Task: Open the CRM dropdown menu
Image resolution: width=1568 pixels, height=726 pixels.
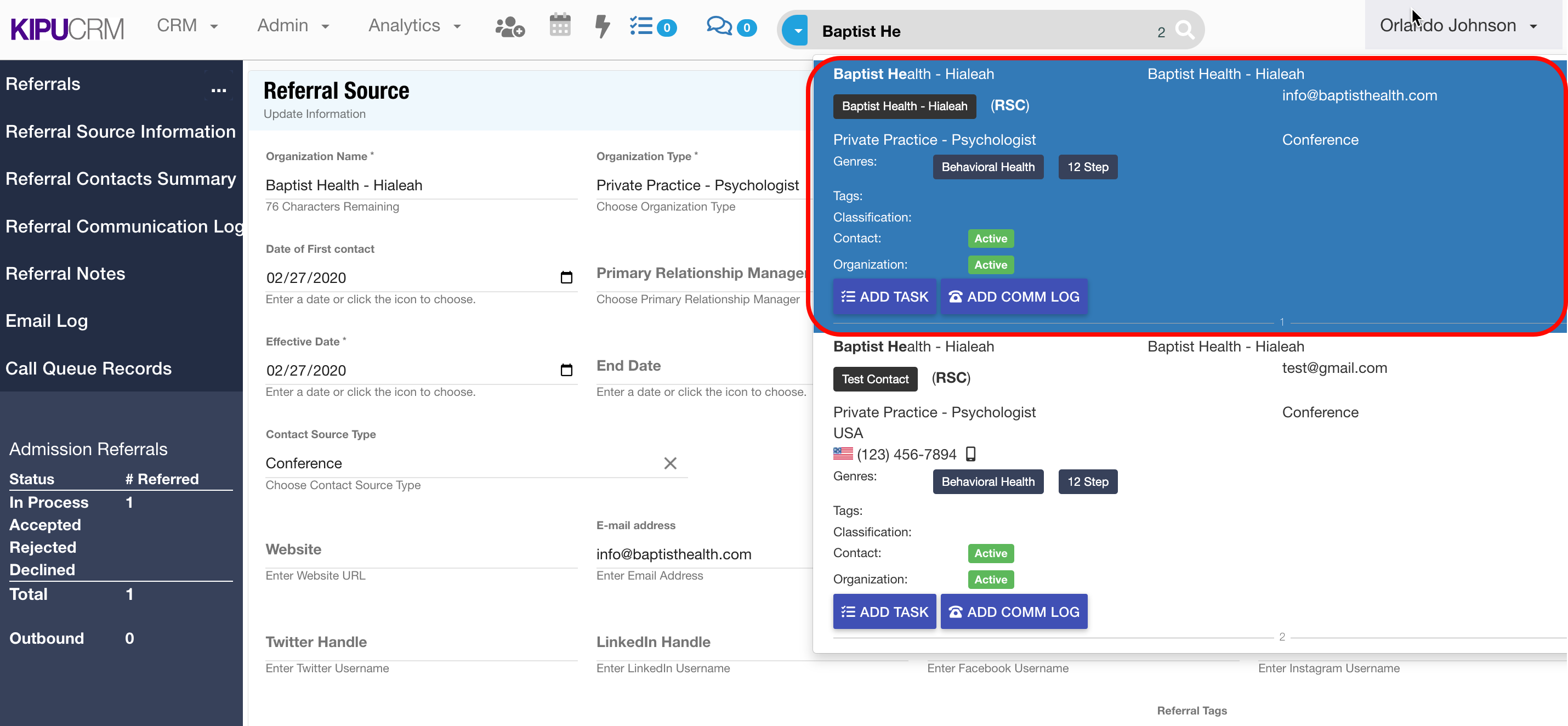Action: pyautogui.click(x=187, y=26)
